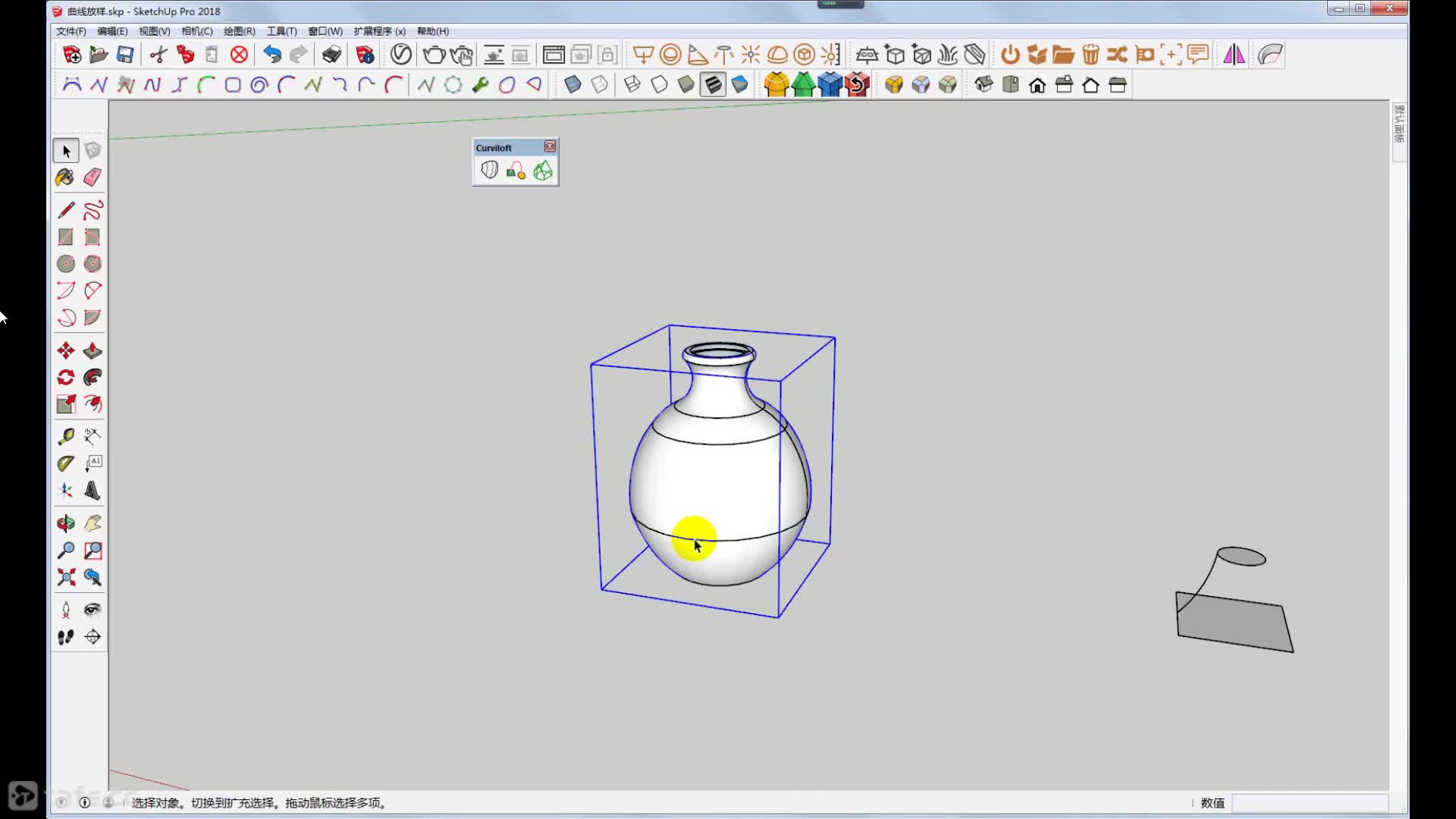Click the V-Ray render teapot icon

tap(434, 55)
